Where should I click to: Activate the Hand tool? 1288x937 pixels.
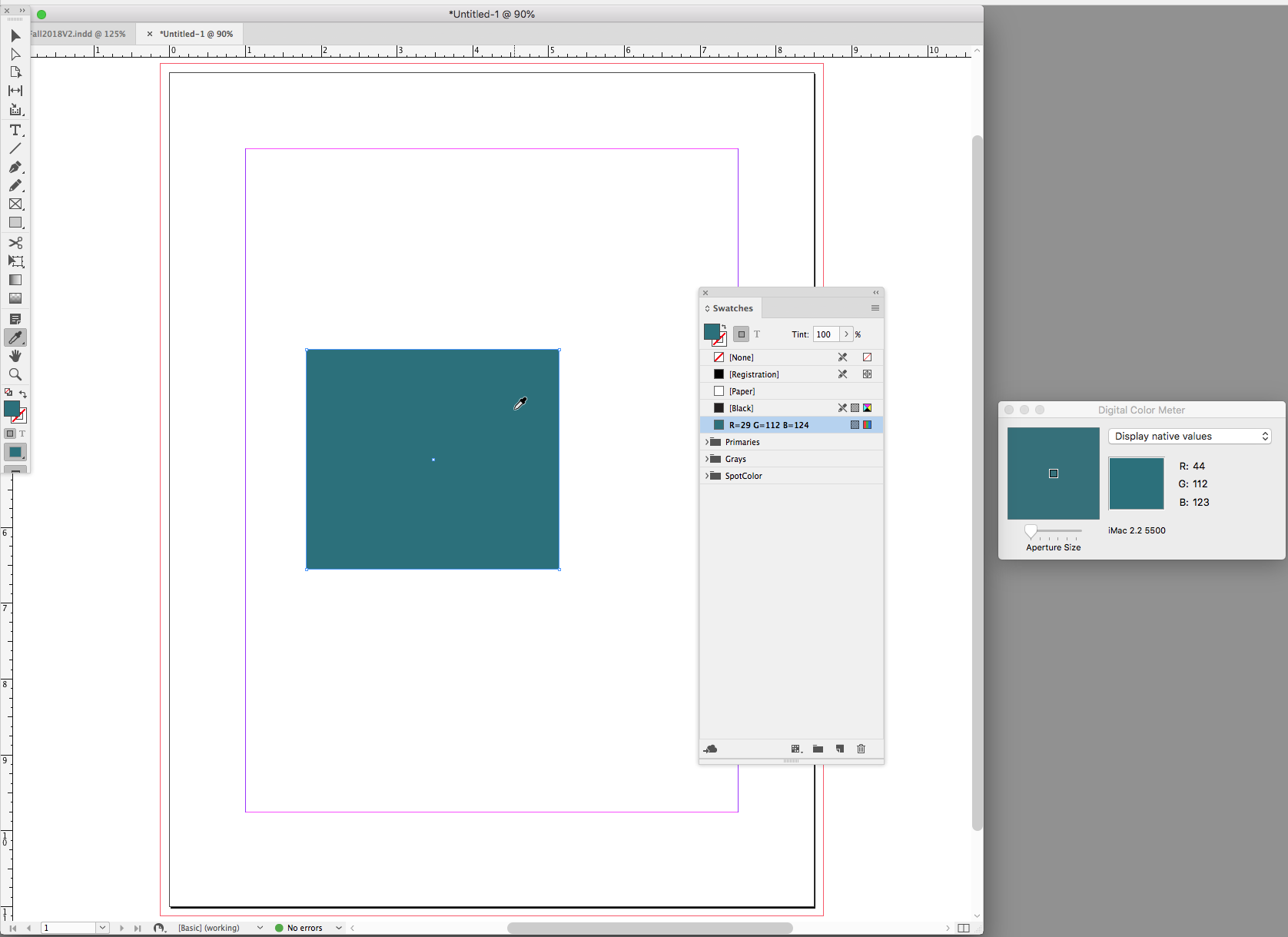pos(15,355)
